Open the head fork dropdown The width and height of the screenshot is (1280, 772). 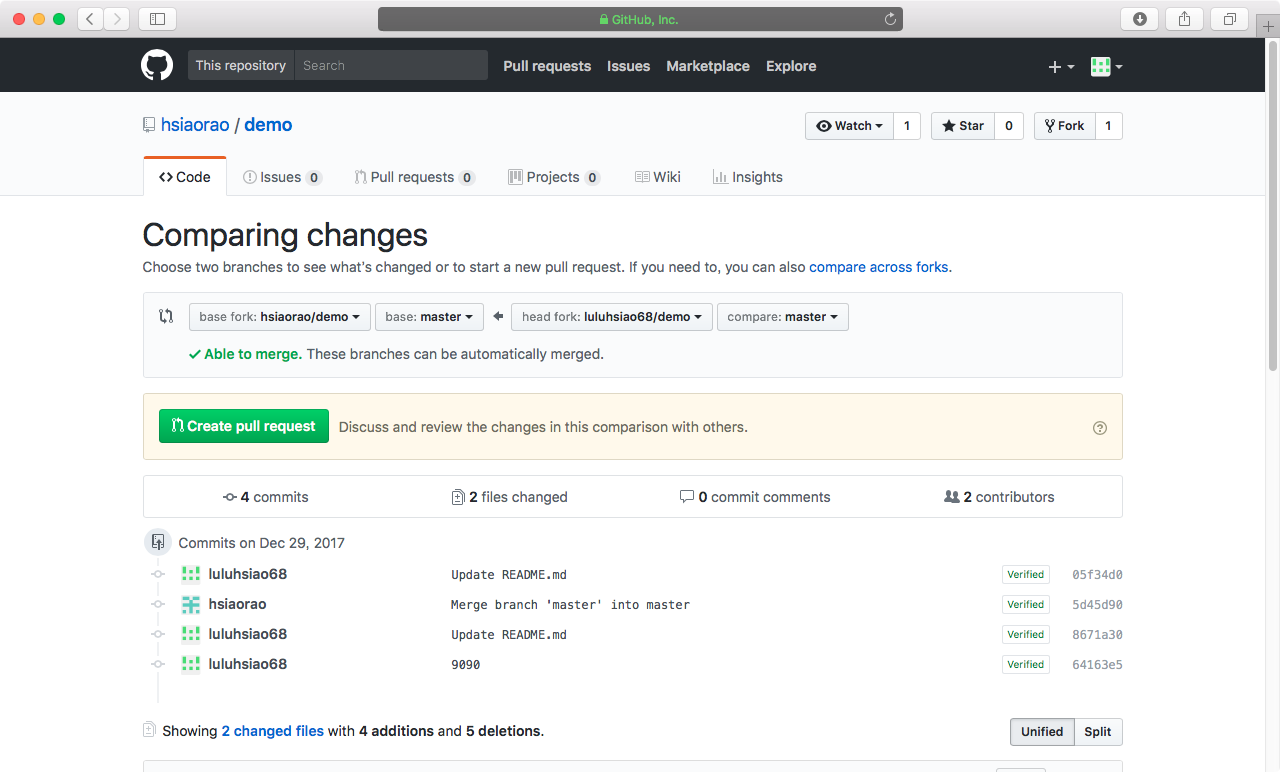click(x=612, y=317)
